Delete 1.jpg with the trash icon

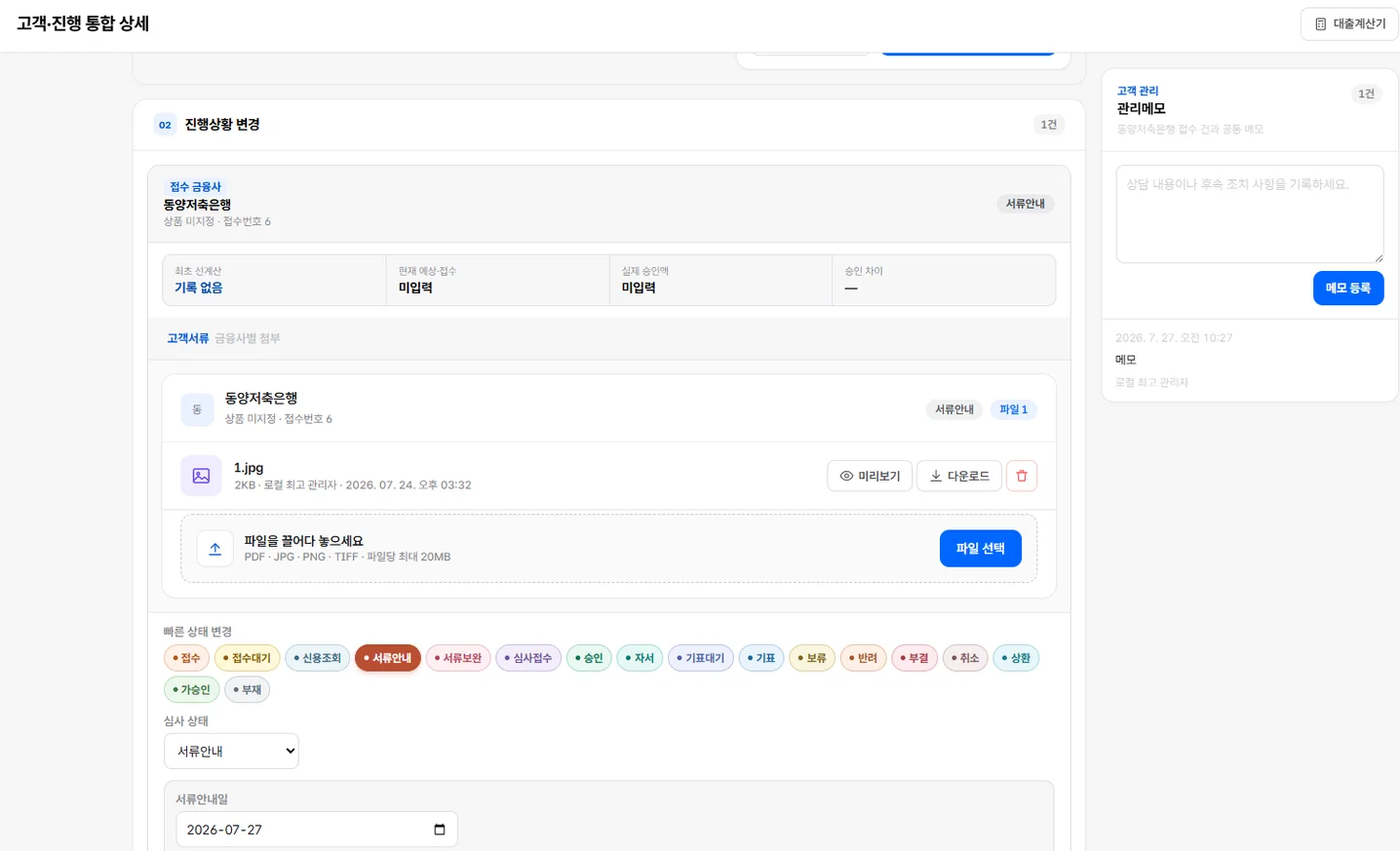tap(1022, 476)
